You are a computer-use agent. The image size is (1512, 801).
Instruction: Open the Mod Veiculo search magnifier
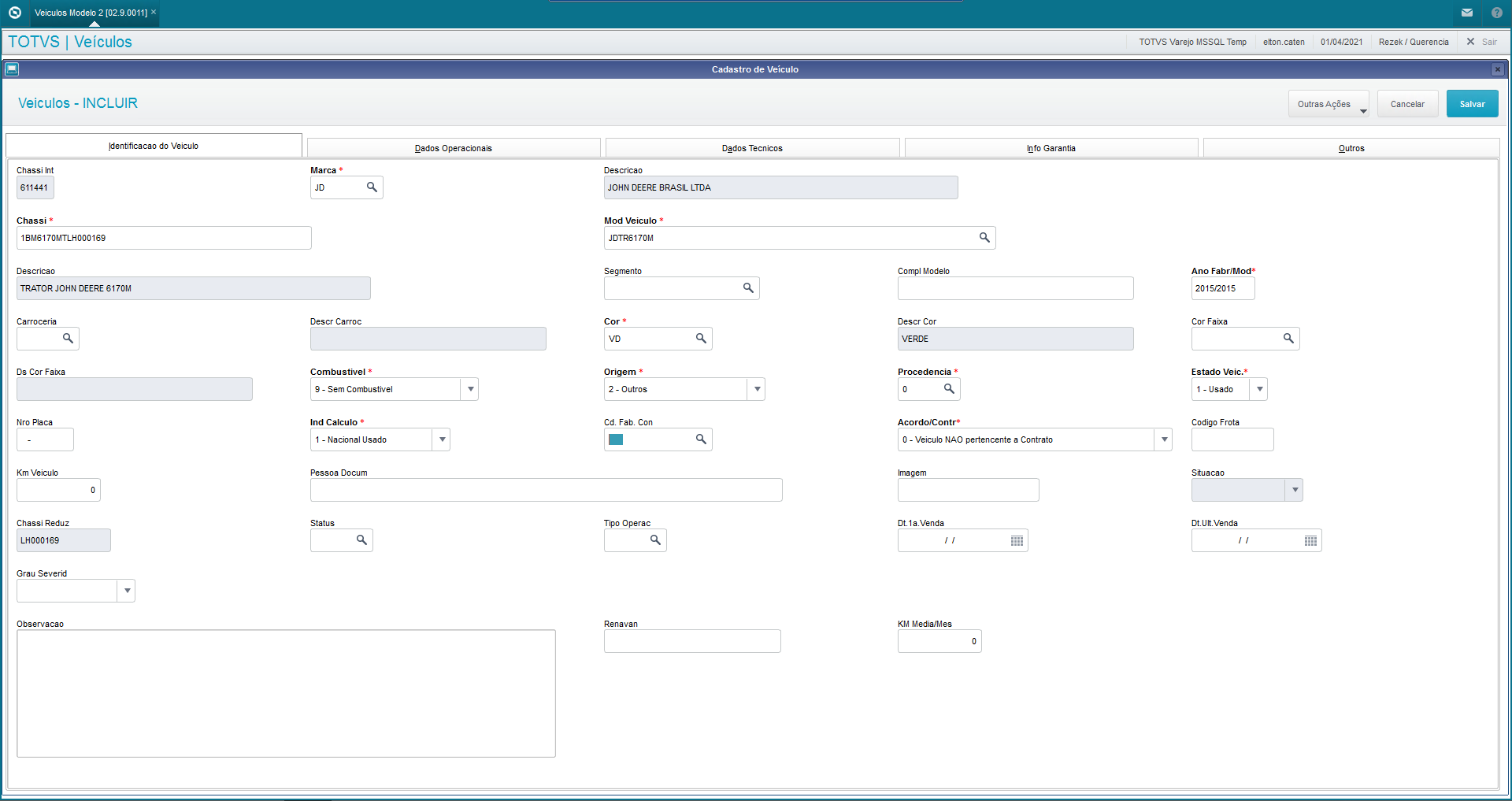(x=984, y=238)
